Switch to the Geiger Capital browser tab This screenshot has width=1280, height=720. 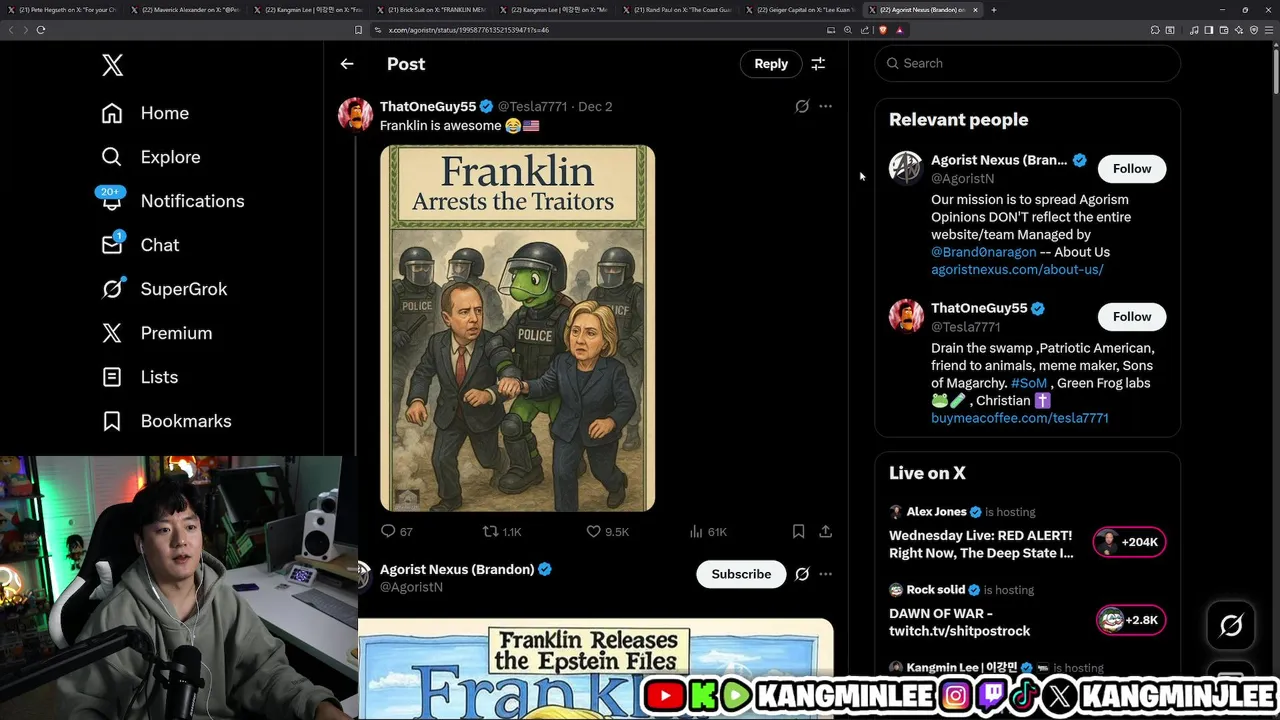[x=800, y=10]
